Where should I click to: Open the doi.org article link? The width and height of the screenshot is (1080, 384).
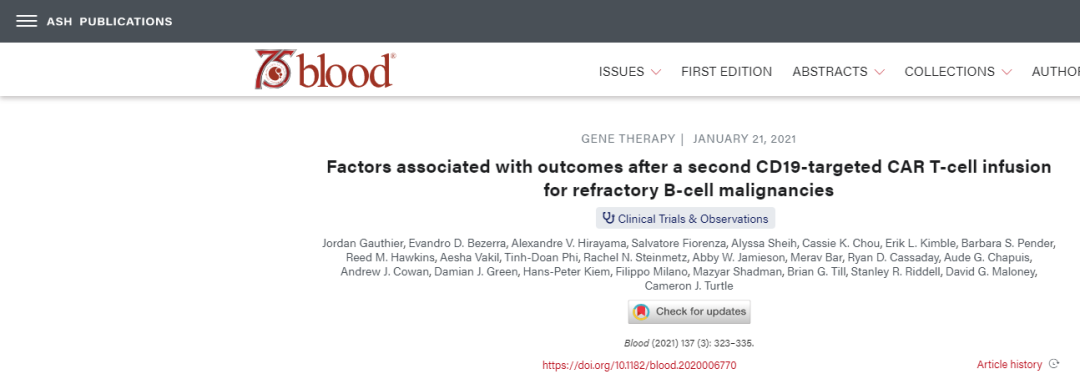pos(639,365)
